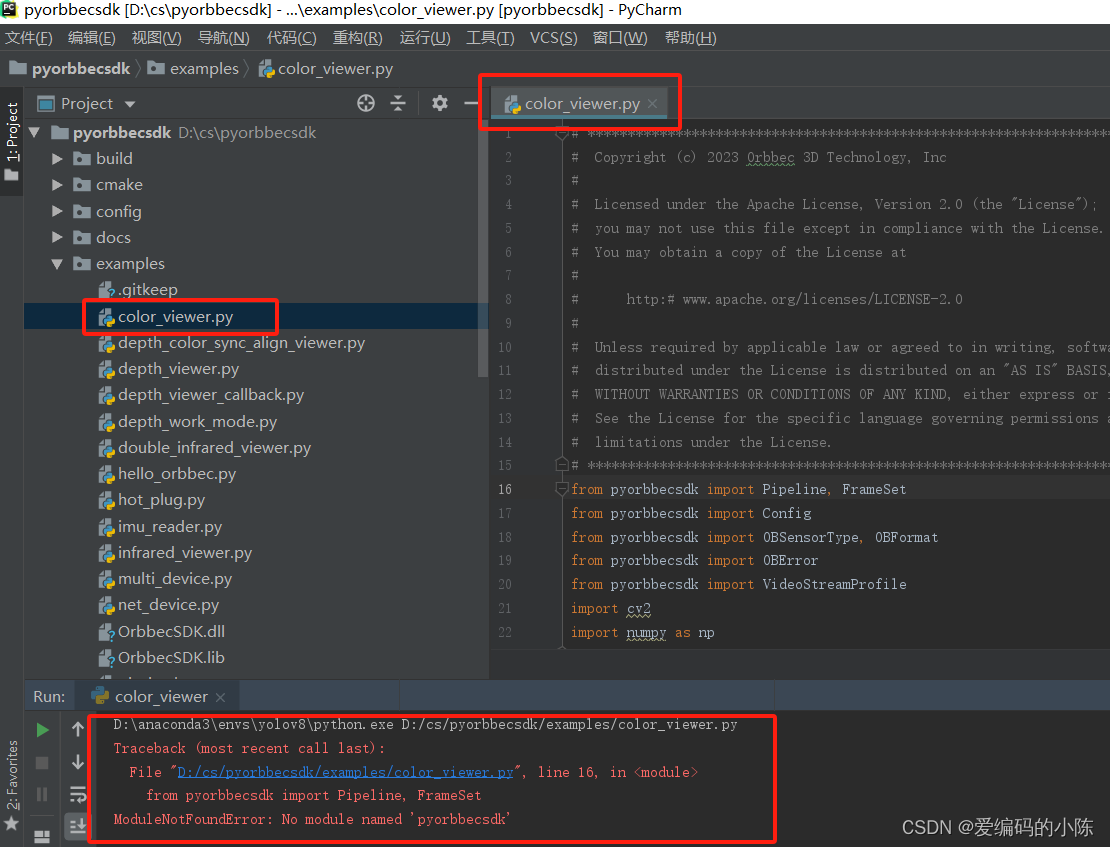Click the green Rerun button in Run panel

pos(42,730)
